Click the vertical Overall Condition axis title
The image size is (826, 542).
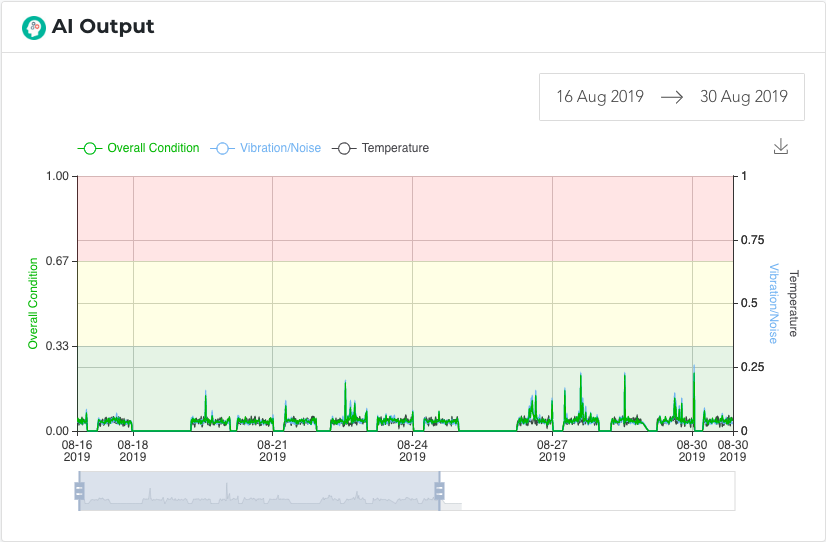33,303
